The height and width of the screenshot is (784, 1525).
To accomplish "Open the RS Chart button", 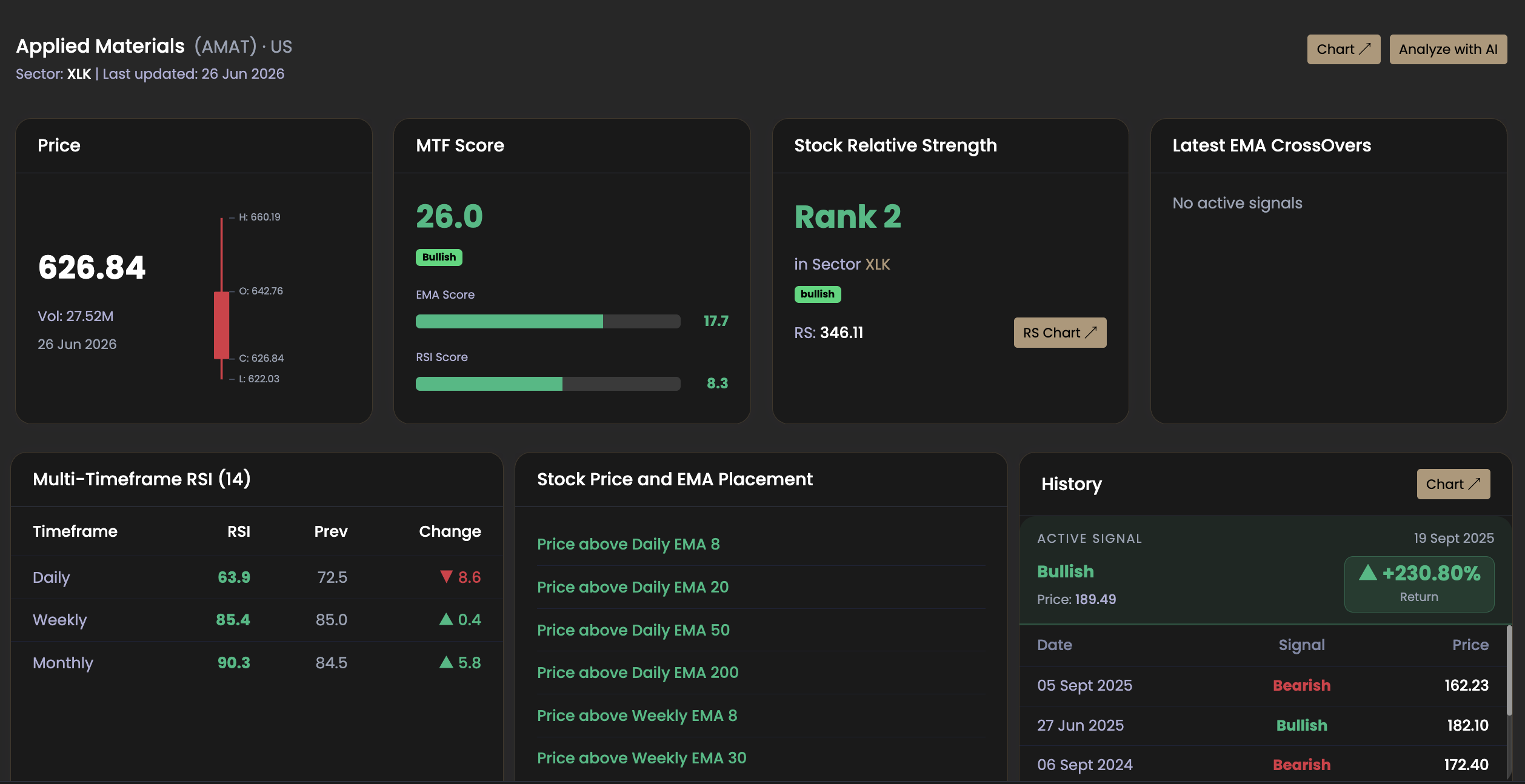I will [x=1059, y=333].
